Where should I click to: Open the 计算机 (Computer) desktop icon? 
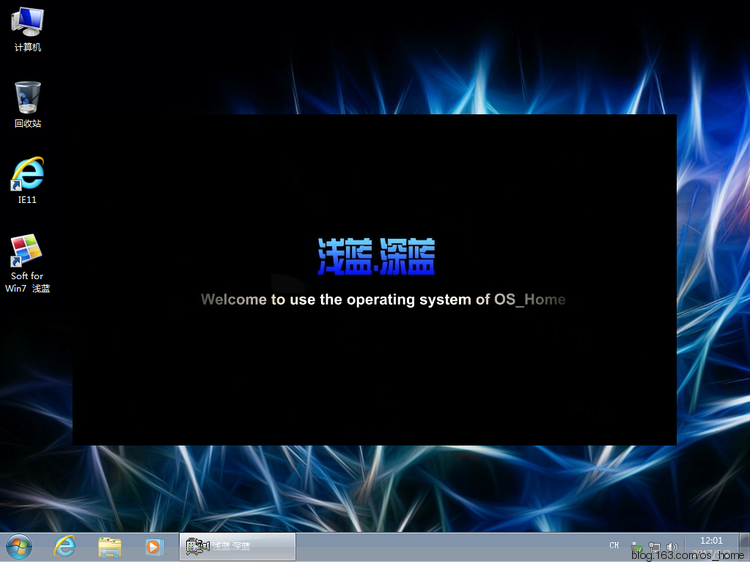[27, 21]
